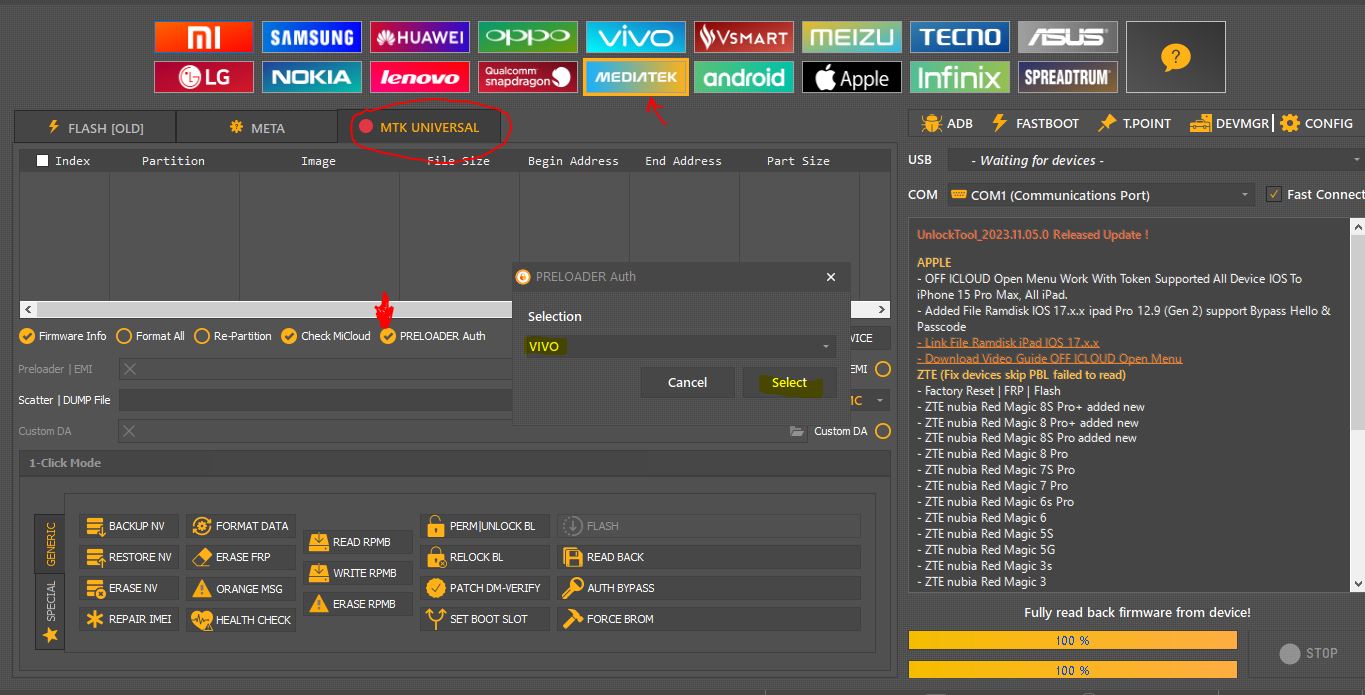
Task: Select the ASUS brand tile
Action: [1068, 37]
